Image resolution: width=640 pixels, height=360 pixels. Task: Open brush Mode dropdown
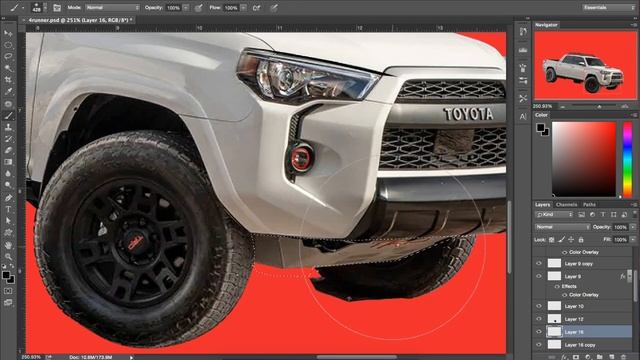(x=112, y=8)
